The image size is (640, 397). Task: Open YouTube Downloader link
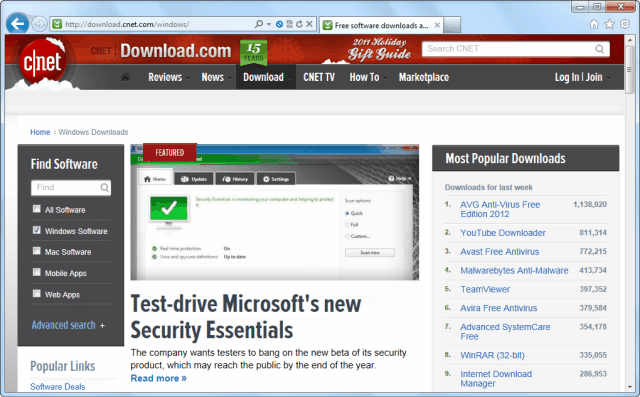pos(503,233)
